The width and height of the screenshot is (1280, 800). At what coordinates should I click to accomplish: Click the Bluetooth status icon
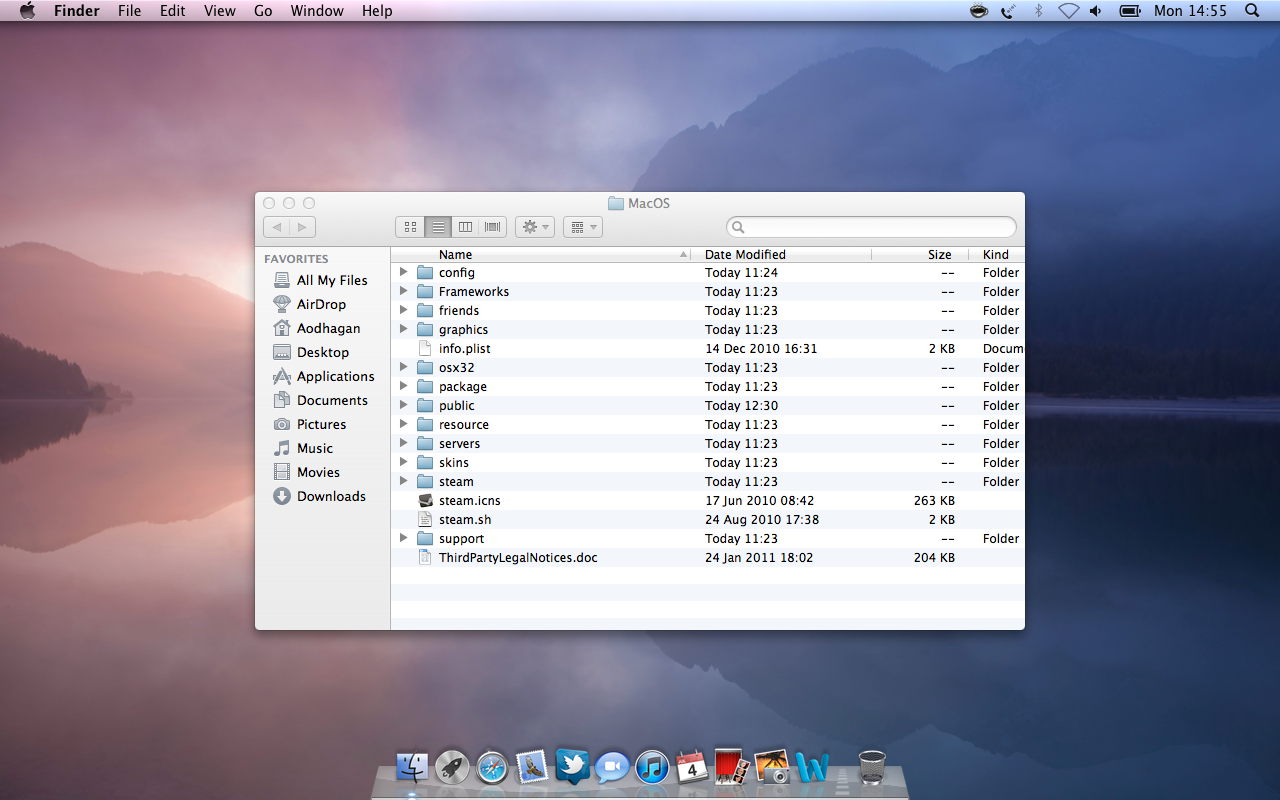1038,11
